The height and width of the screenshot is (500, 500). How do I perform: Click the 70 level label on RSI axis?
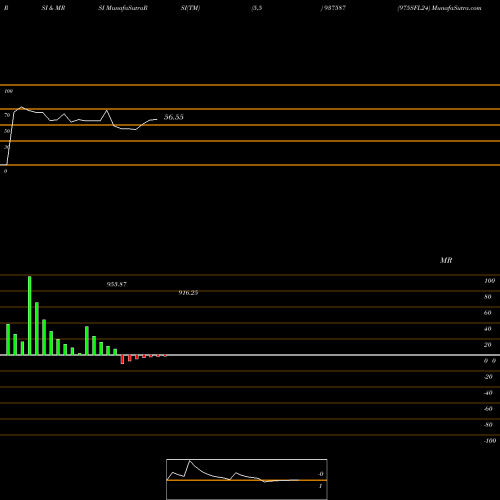(7, 115)
